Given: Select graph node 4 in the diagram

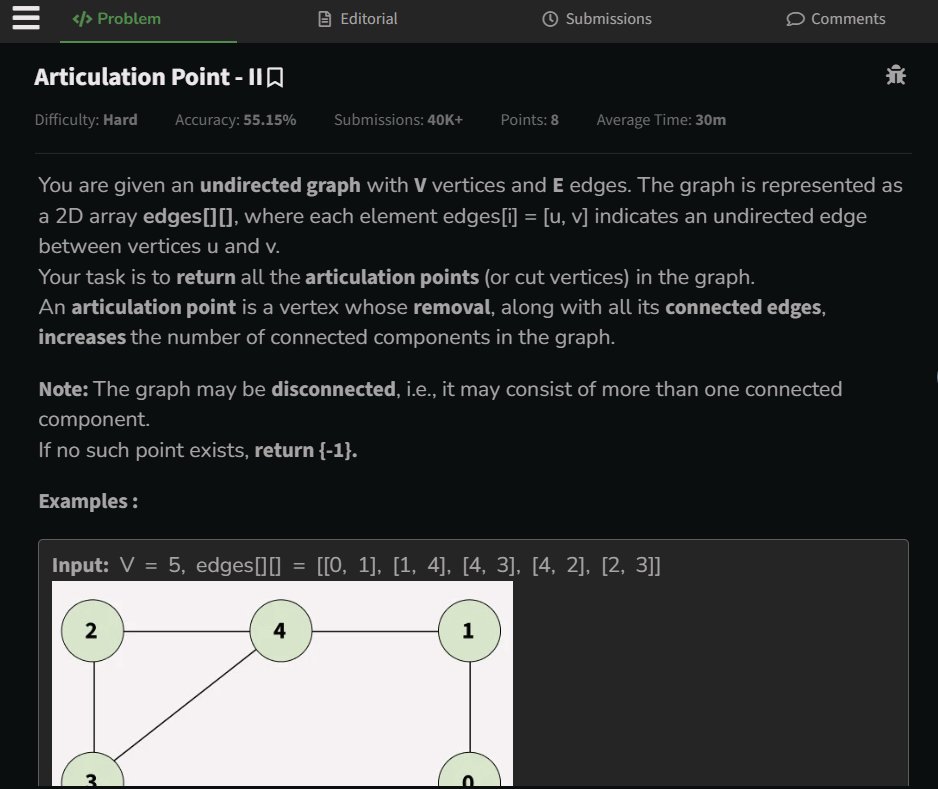Looking at the screenshot, I should click(x=280, y=631).
